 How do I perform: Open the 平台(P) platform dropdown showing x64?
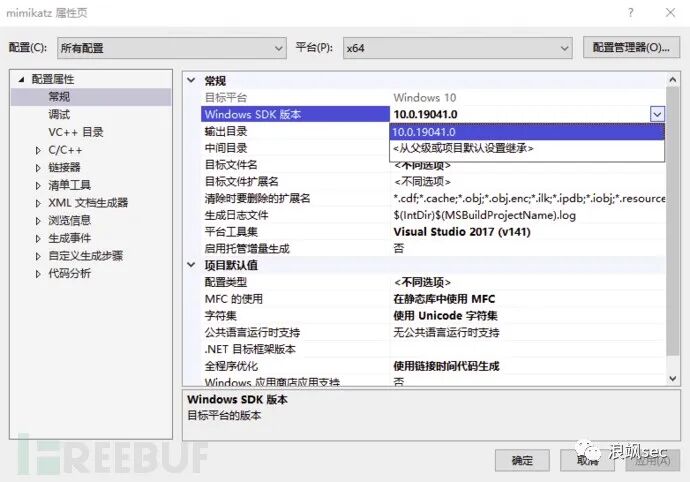click(458, 48)
